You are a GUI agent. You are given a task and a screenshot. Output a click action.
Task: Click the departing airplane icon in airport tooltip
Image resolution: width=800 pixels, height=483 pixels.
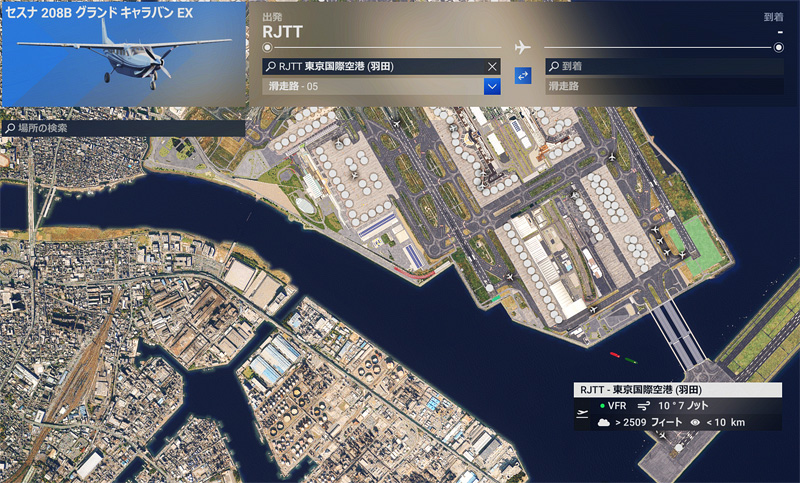582,414
